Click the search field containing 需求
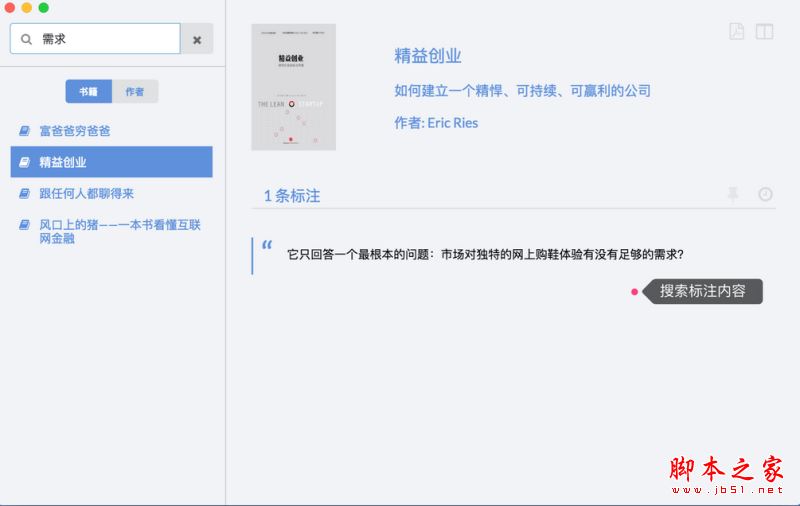 [x=95, y=39]
